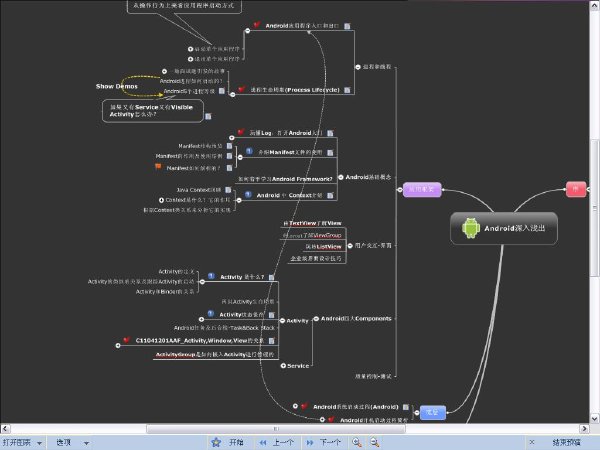Click notes icon beside Service Visible Activity callout
The width and height of the screenshot is (600, 450).
(208, 116)
